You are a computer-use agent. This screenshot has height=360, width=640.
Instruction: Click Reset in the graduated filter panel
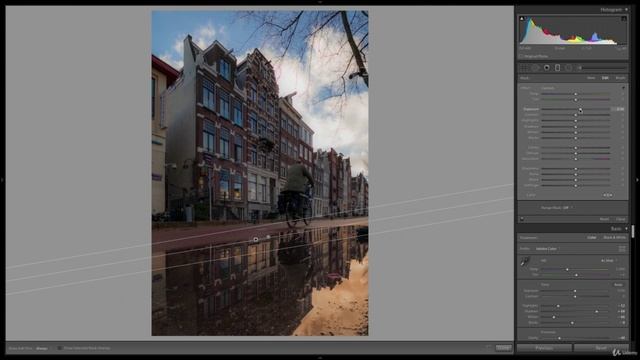604,219
